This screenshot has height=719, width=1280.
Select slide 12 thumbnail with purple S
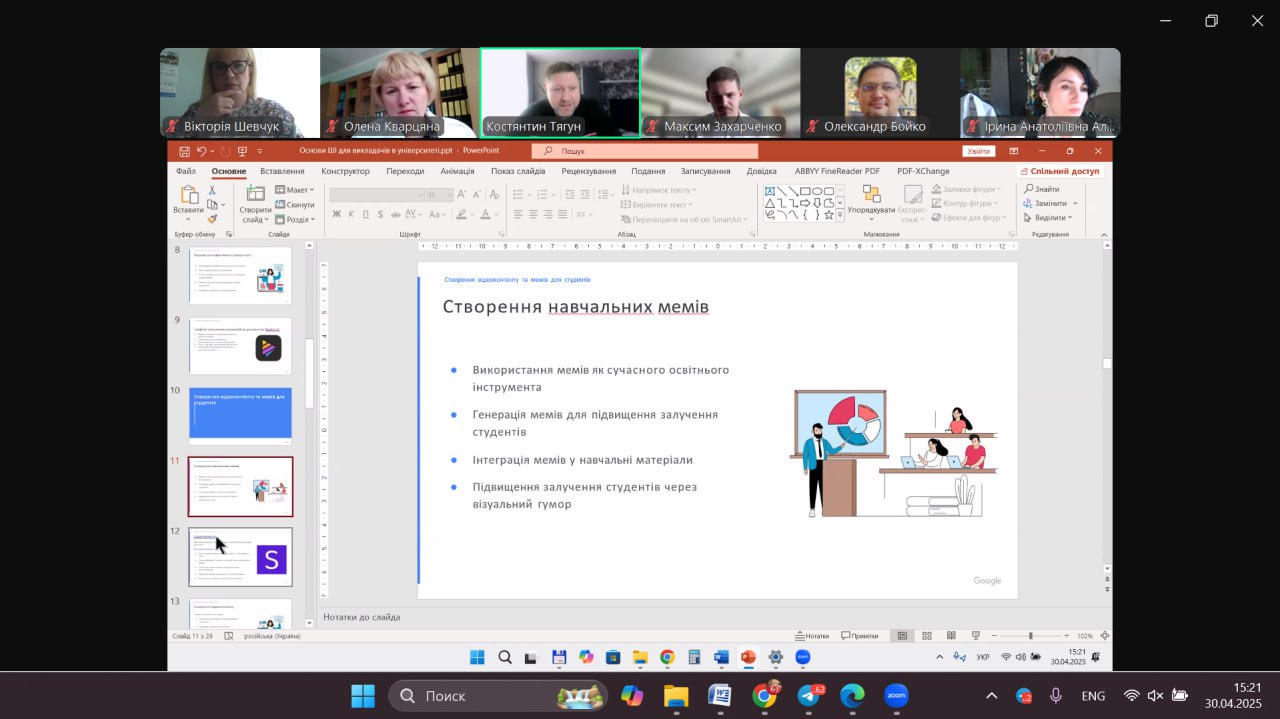(240, 557)
